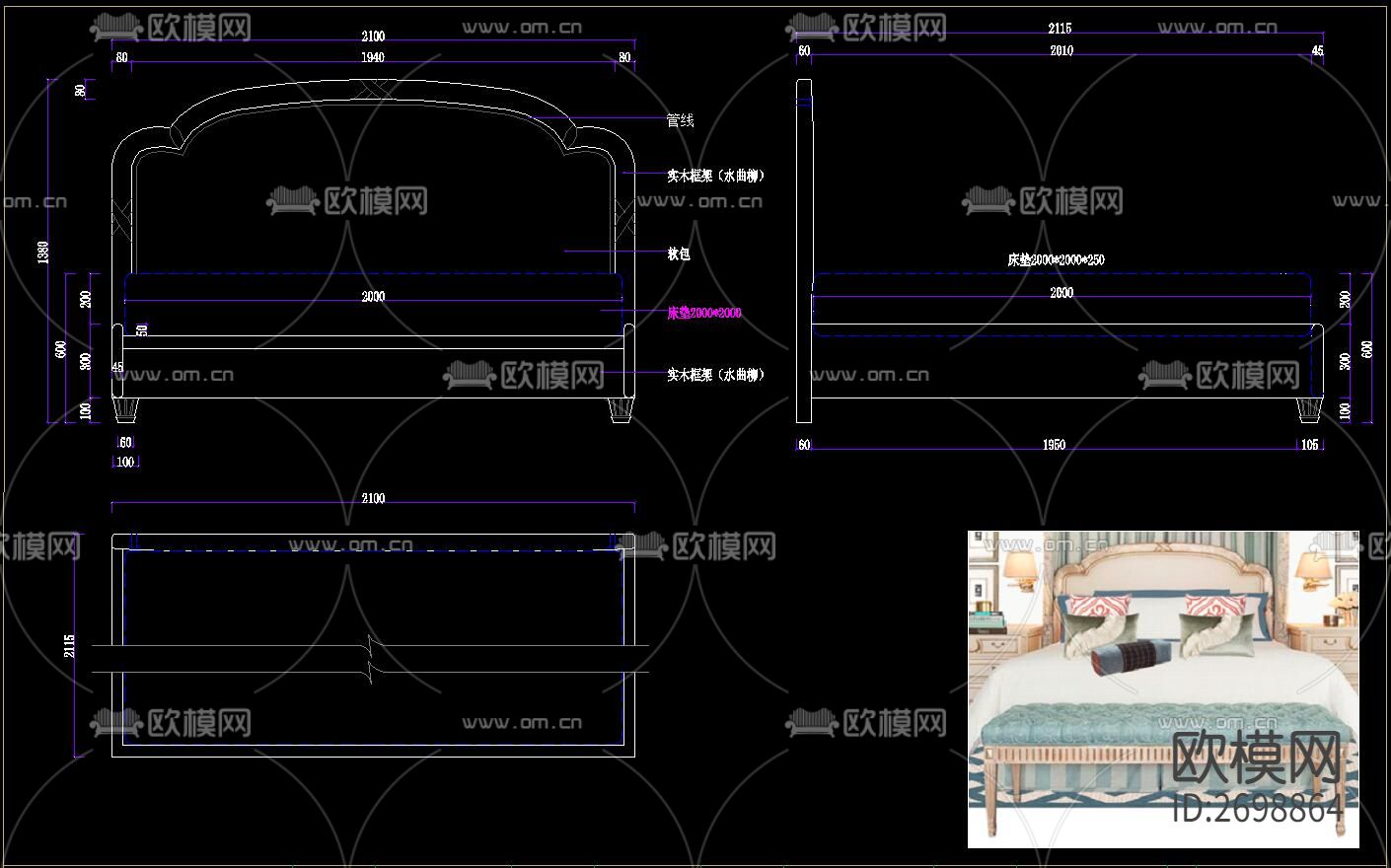Click the 300 dimension right of side elevation
This screenshot has height=868, width=1391.
tap(1345, 362)
